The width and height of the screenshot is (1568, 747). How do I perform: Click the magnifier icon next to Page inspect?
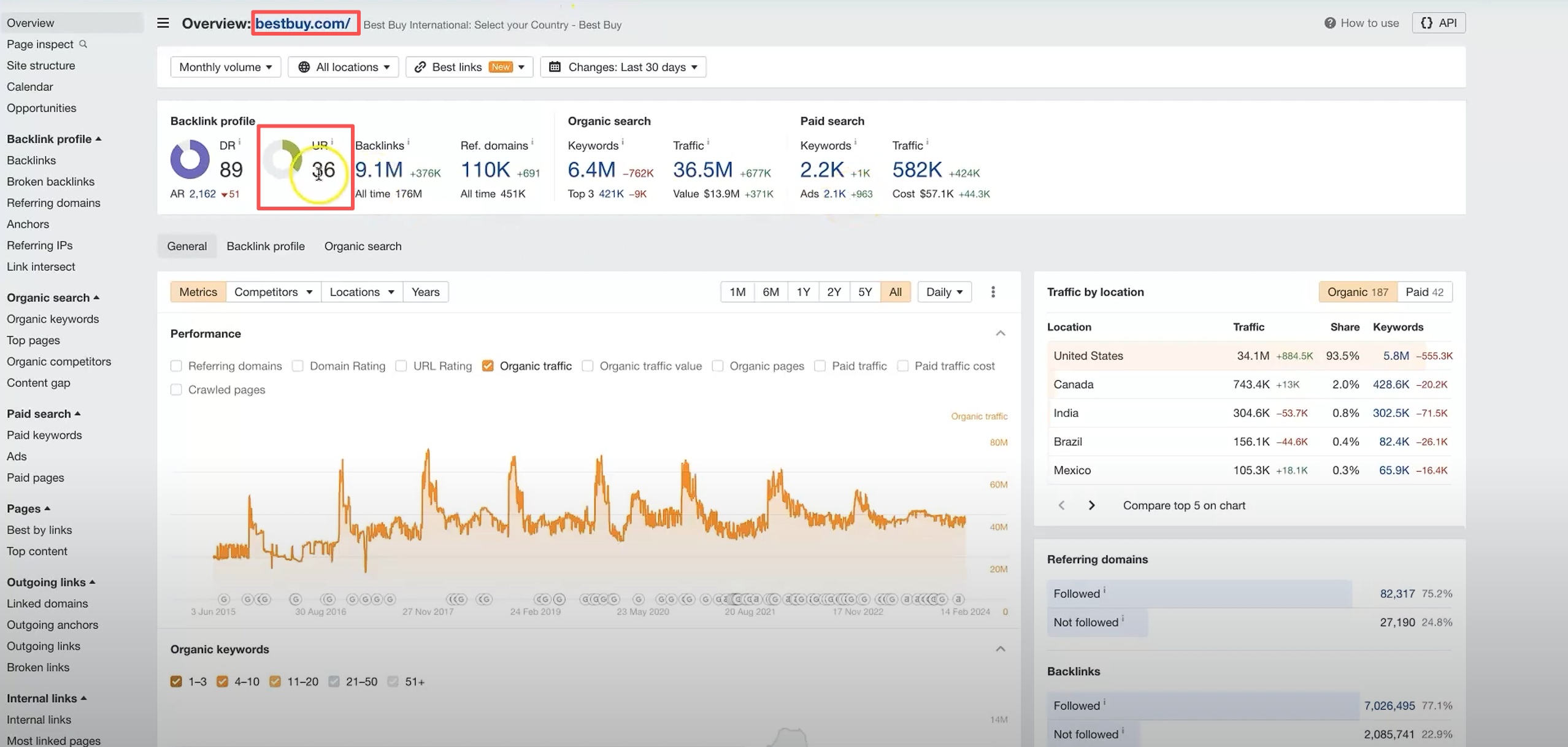pos(84,44)
